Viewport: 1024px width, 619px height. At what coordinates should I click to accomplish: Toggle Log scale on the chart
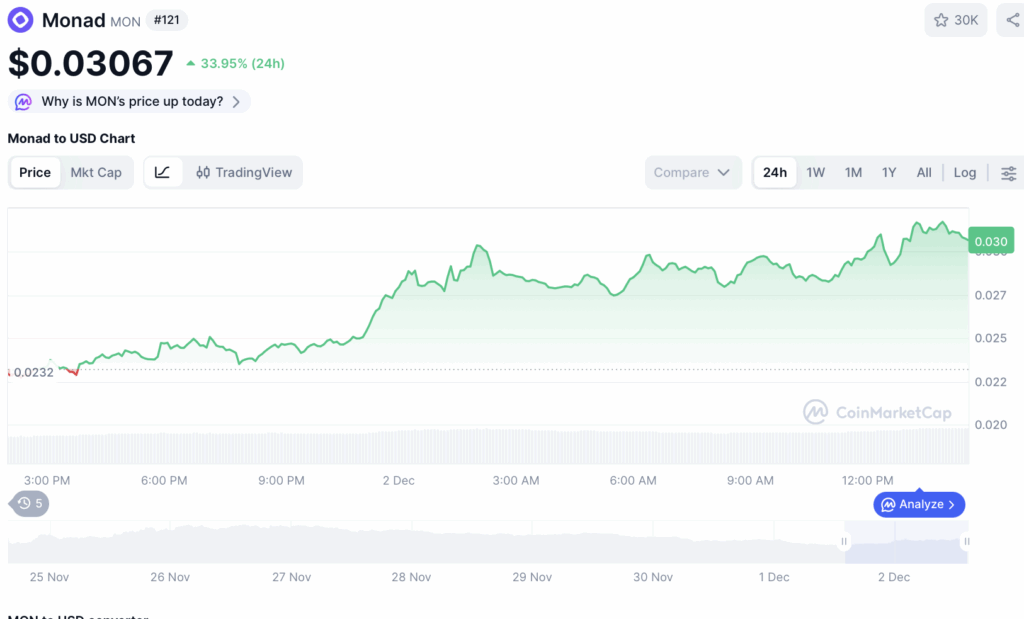click(x=964, y=172)
